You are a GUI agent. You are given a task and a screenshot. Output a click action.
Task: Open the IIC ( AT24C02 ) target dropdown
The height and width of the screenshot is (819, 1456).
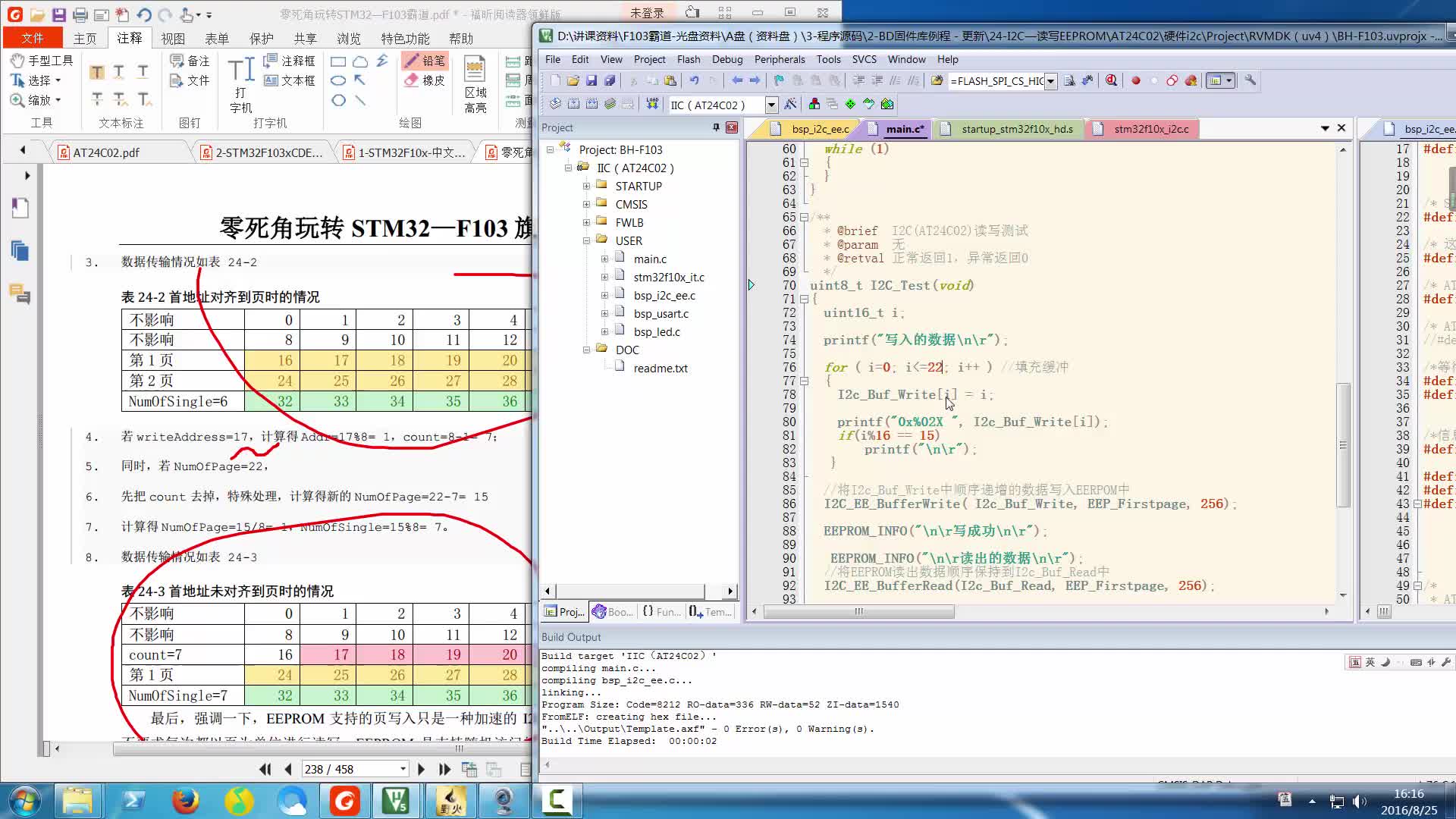tap(771, 105)
